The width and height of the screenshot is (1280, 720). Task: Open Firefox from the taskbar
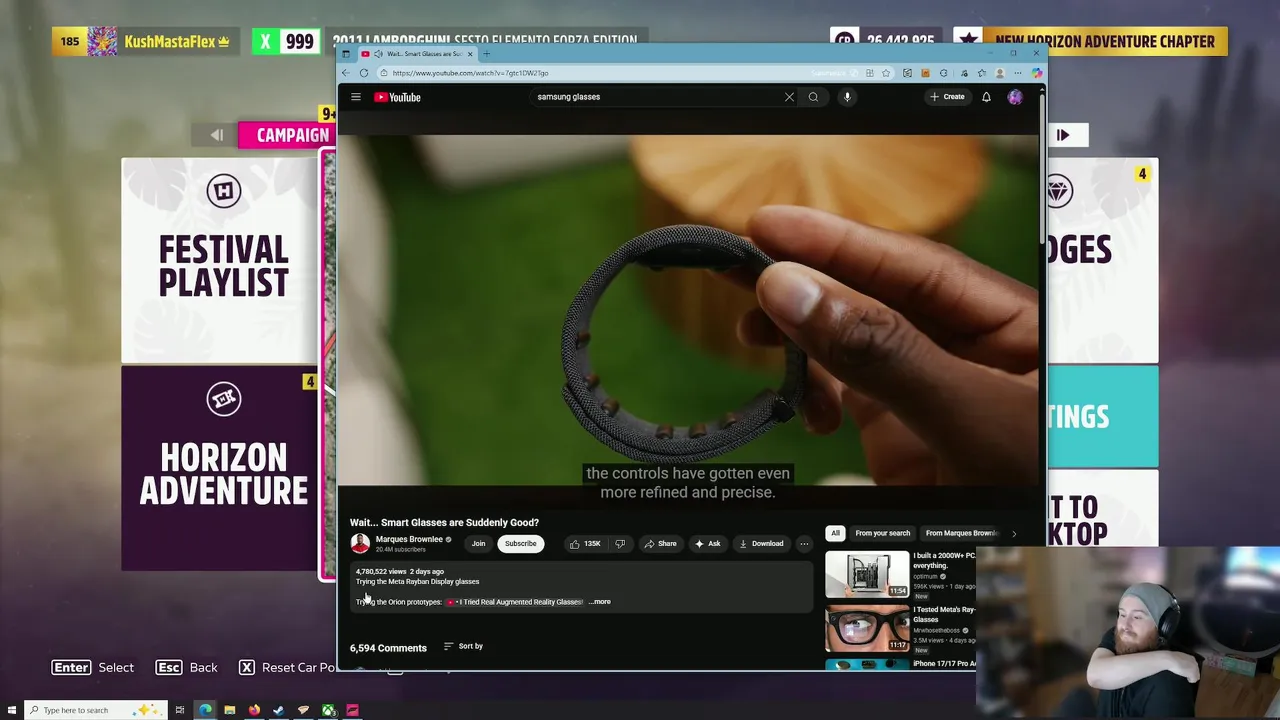254,710
